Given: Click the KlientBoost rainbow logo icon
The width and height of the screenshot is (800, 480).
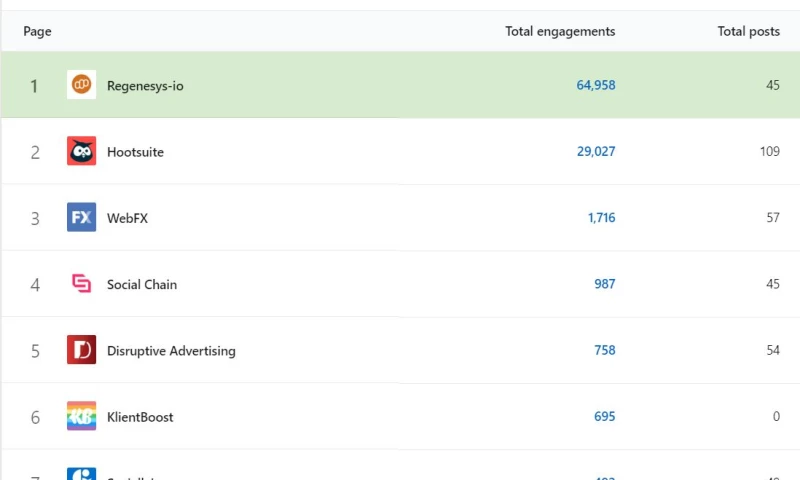Looking at the screenshot, I should 81,416.
